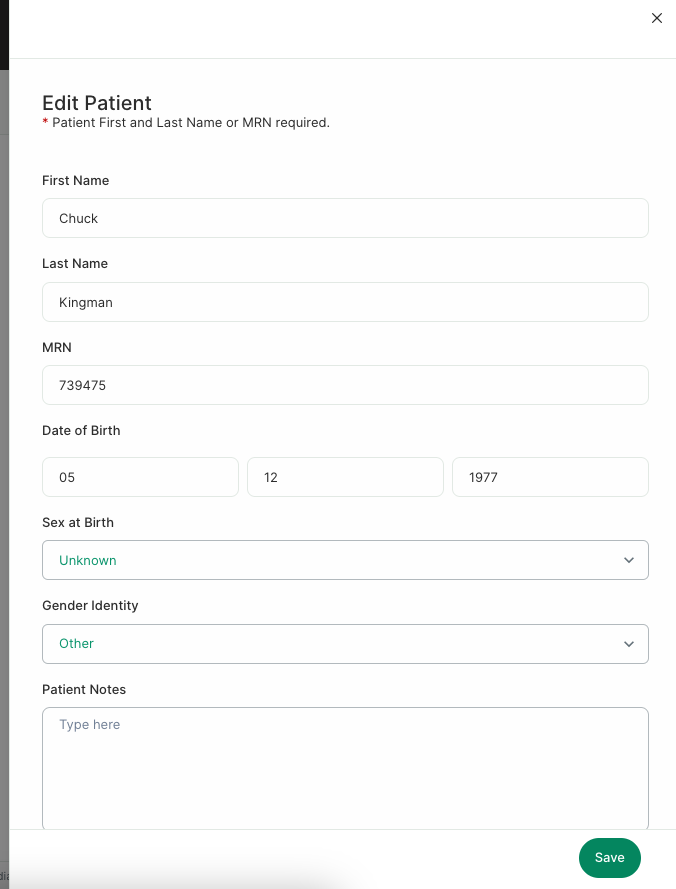
Task: Click the Patient Notes label
Action: click(84, 689)
